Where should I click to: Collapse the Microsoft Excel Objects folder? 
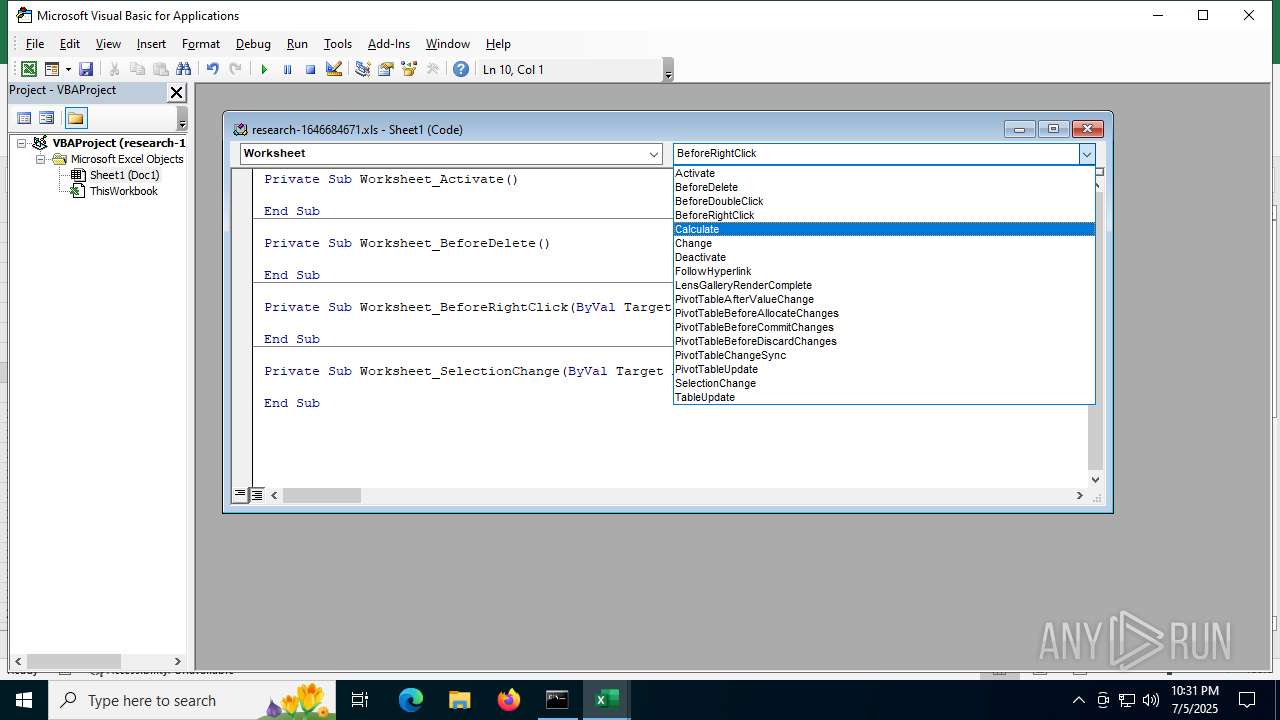[x=41, y=159]
